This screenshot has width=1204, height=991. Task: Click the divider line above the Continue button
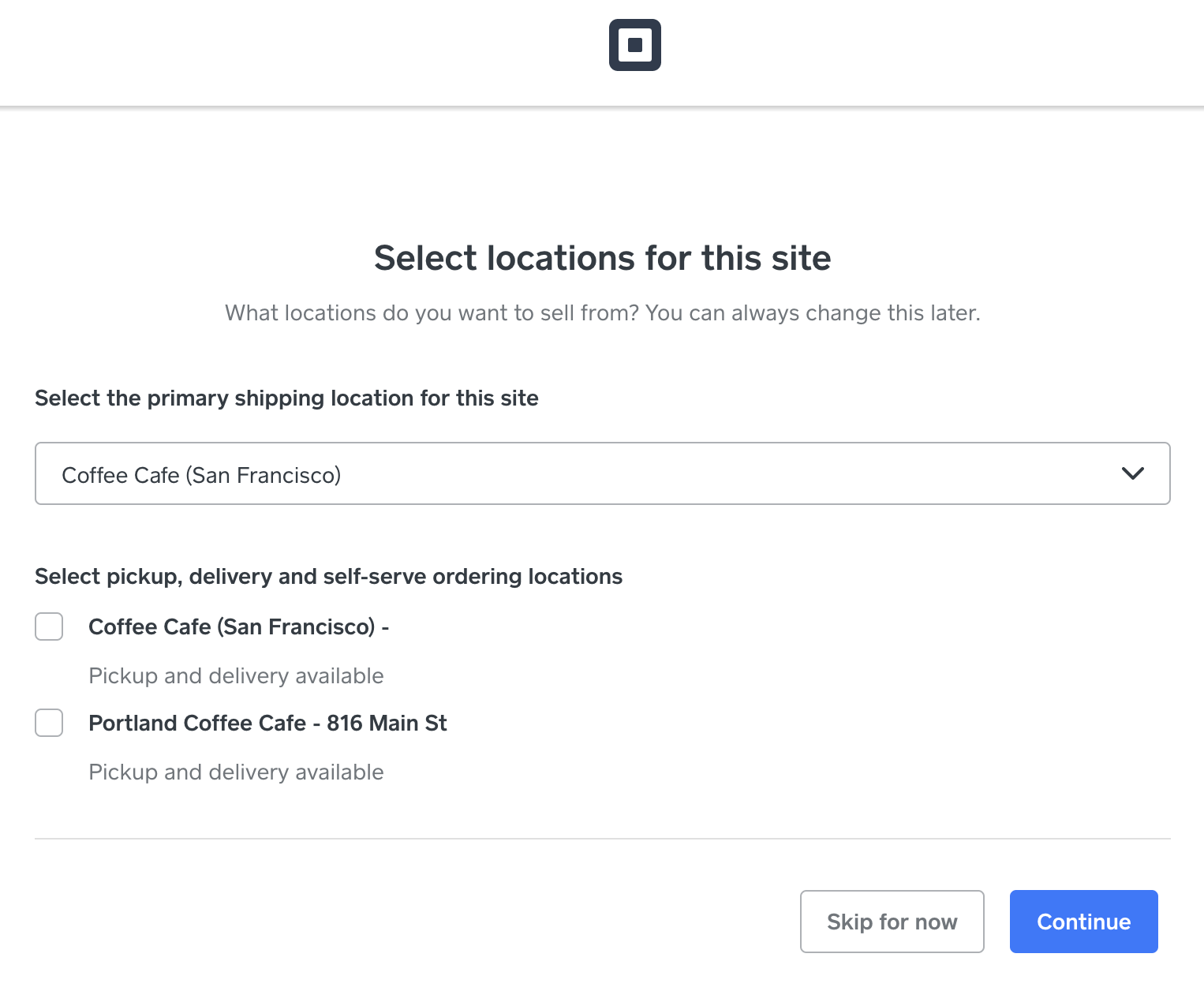click(x=602, y=838)
